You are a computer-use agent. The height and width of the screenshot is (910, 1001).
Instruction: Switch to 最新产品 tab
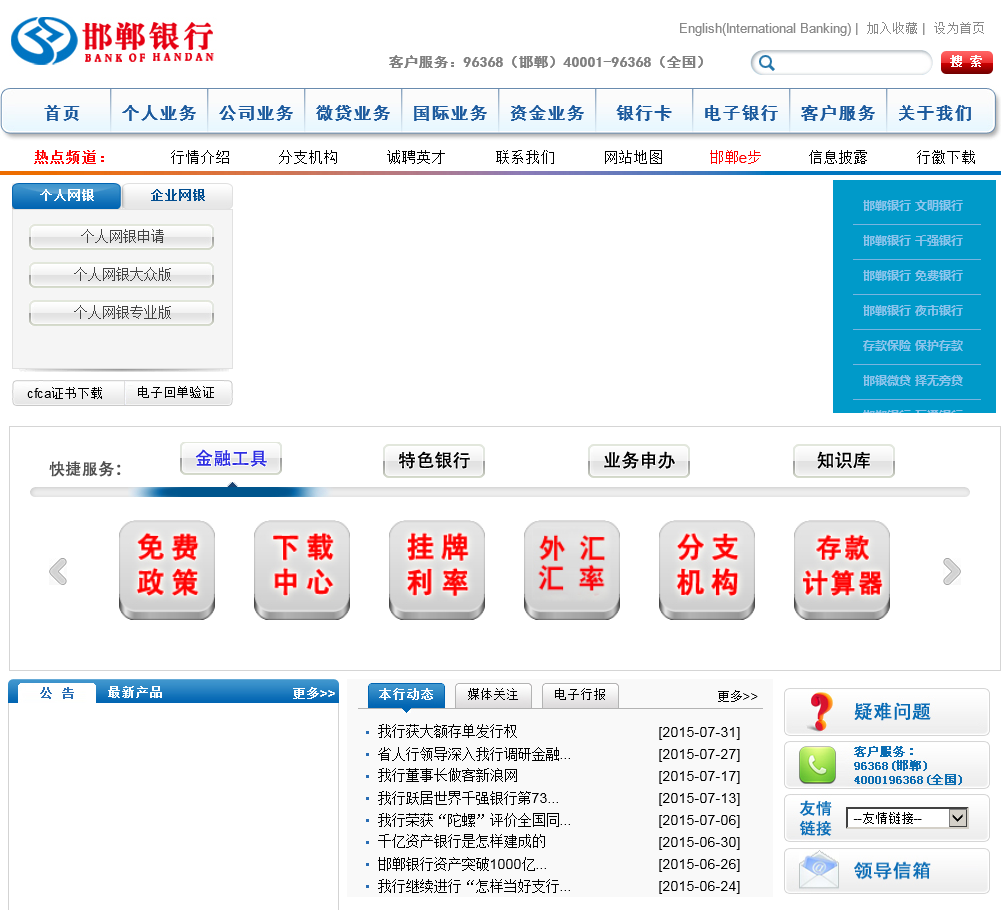(135, 692)
